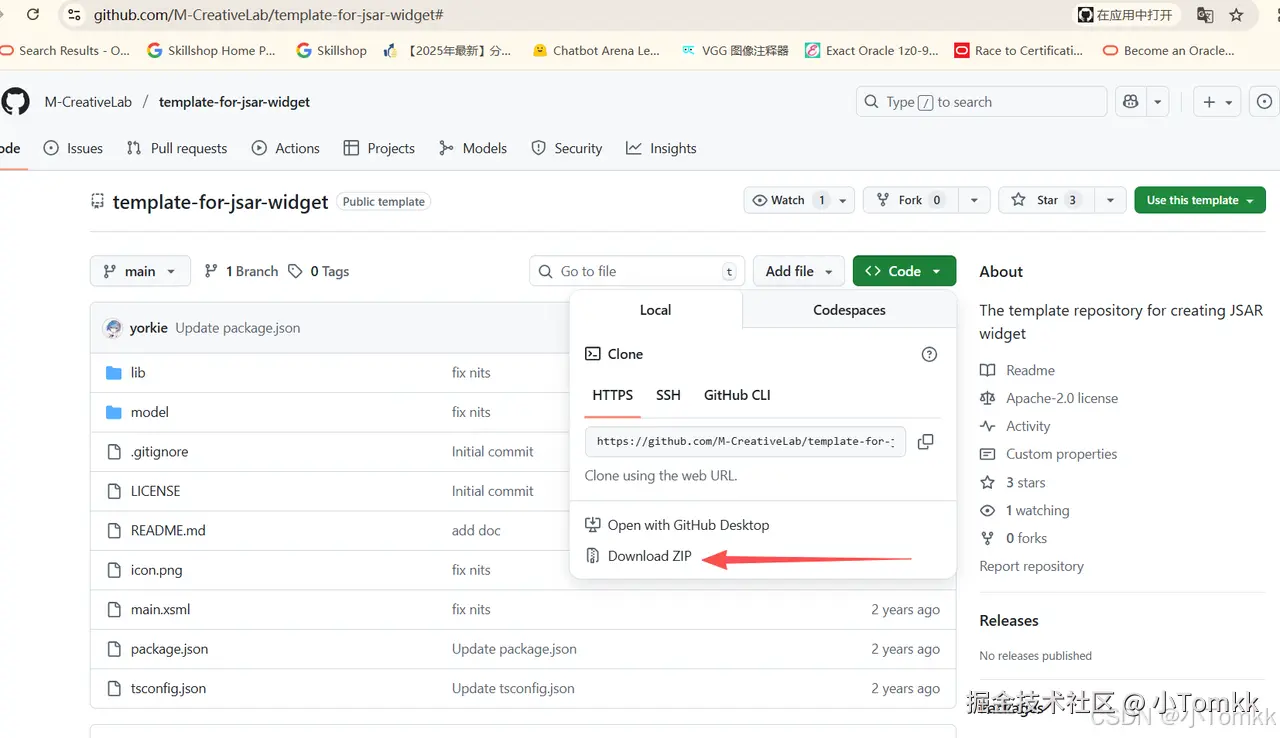
Task: Select SSH clone option
Action: (668, 395)
